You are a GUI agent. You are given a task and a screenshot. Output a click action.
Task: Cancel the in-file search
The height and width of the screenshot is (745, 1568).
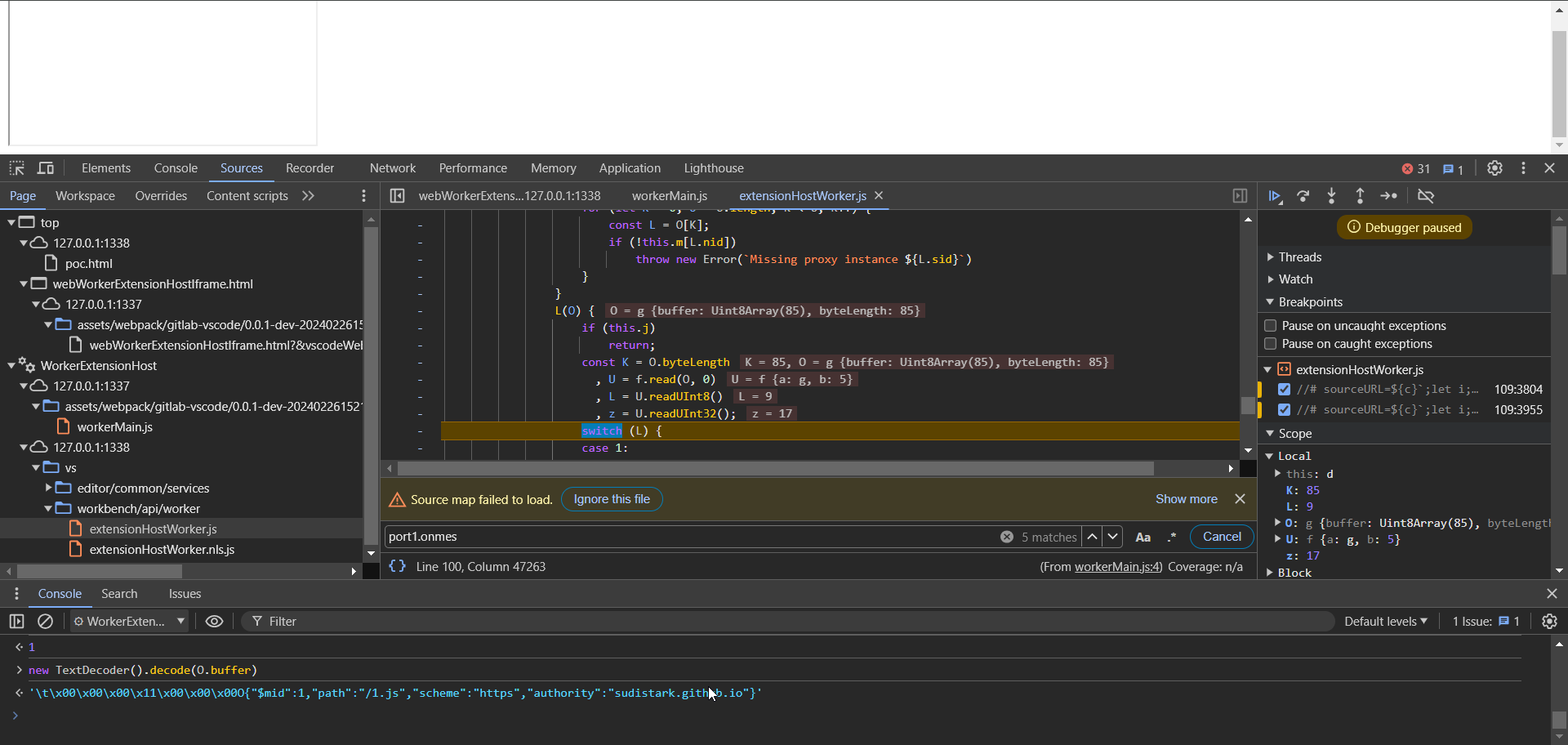point(1222,537)
